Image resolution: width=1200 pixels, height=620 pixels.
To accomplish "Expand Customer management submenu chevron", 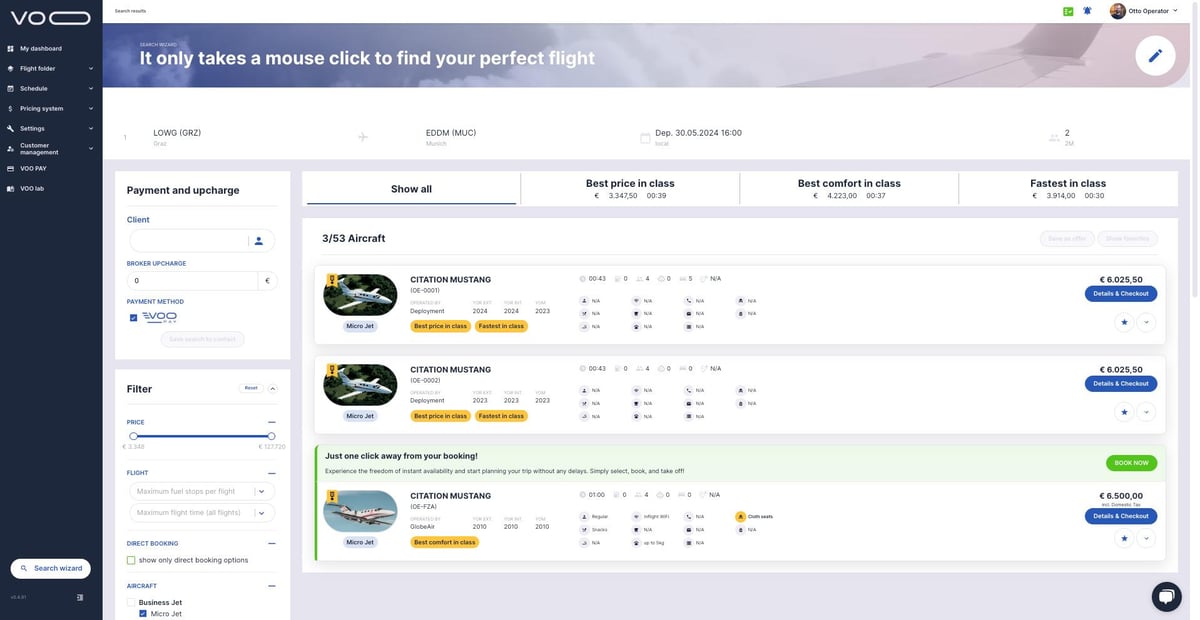I will click(x=91, y=148).
